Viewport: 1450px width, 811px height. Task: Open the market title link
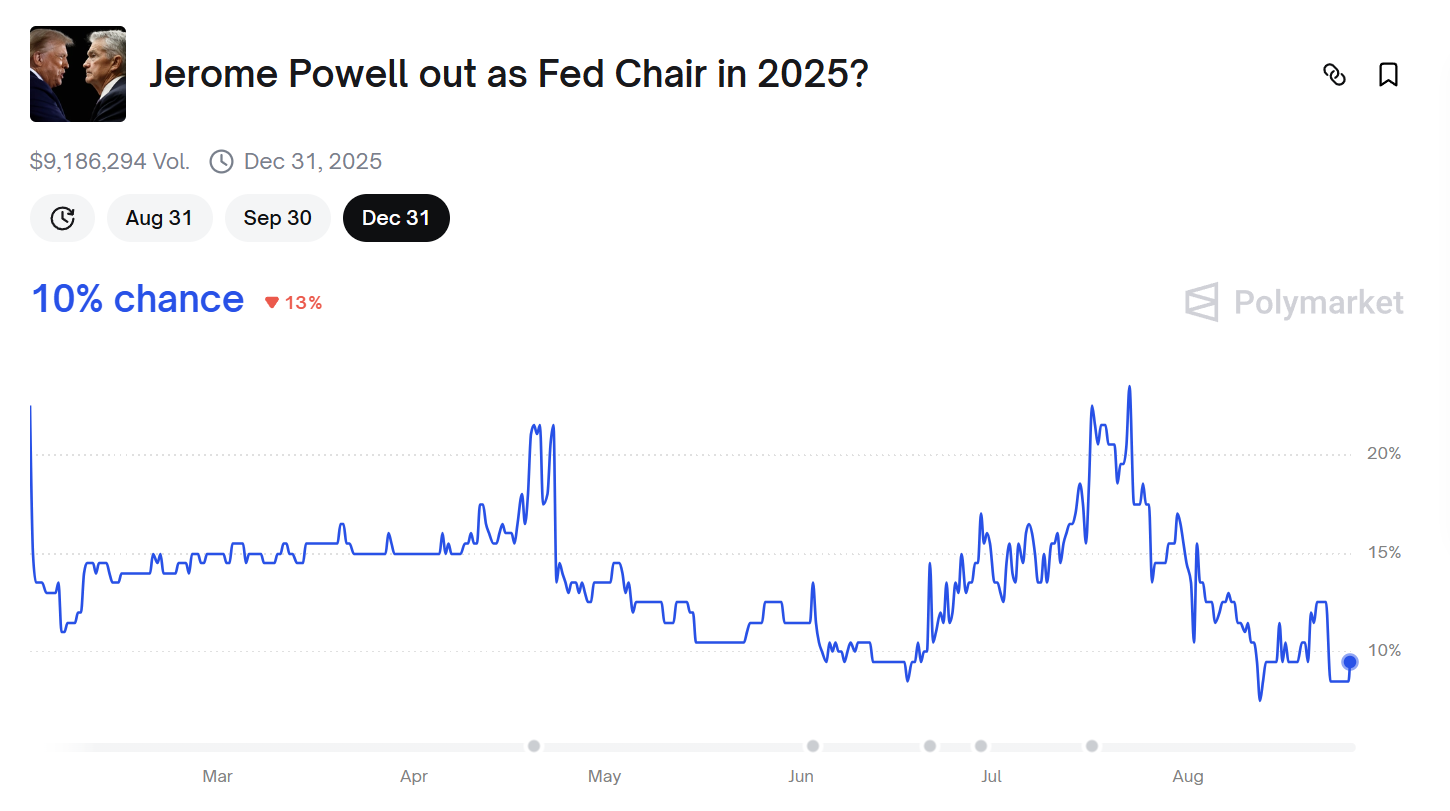click(509, 74)
